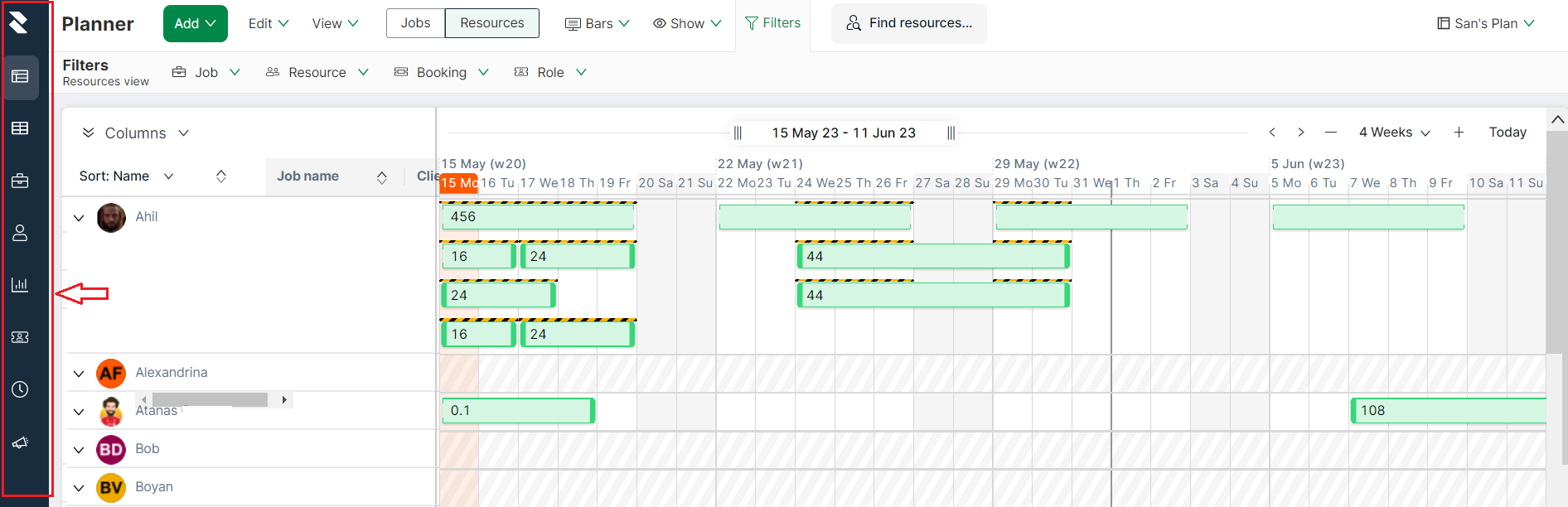Image resolution: width=1568 pixels, height=507 pixels.
Task: Open the Filters panel
Action: [772, 22]
